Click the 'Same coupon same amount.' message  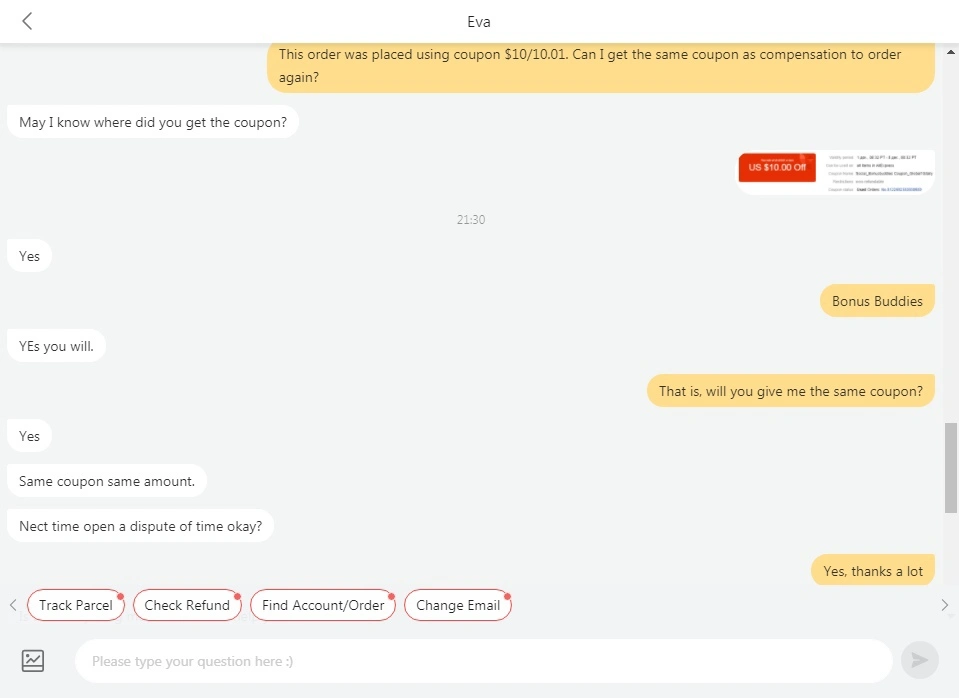[x=107, y=481]
